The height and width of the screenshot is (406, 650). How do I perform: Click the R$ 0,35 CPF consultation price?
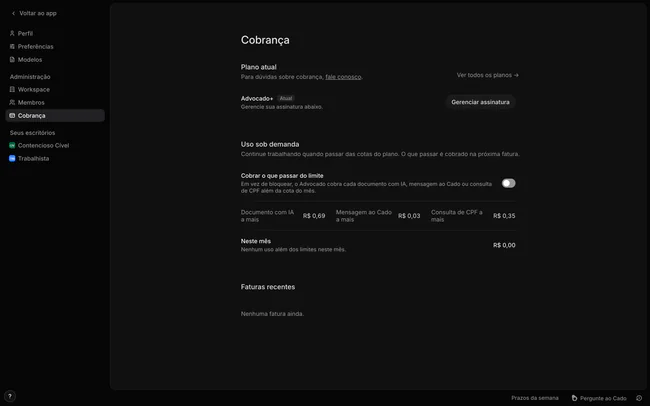tap(504, 216)
